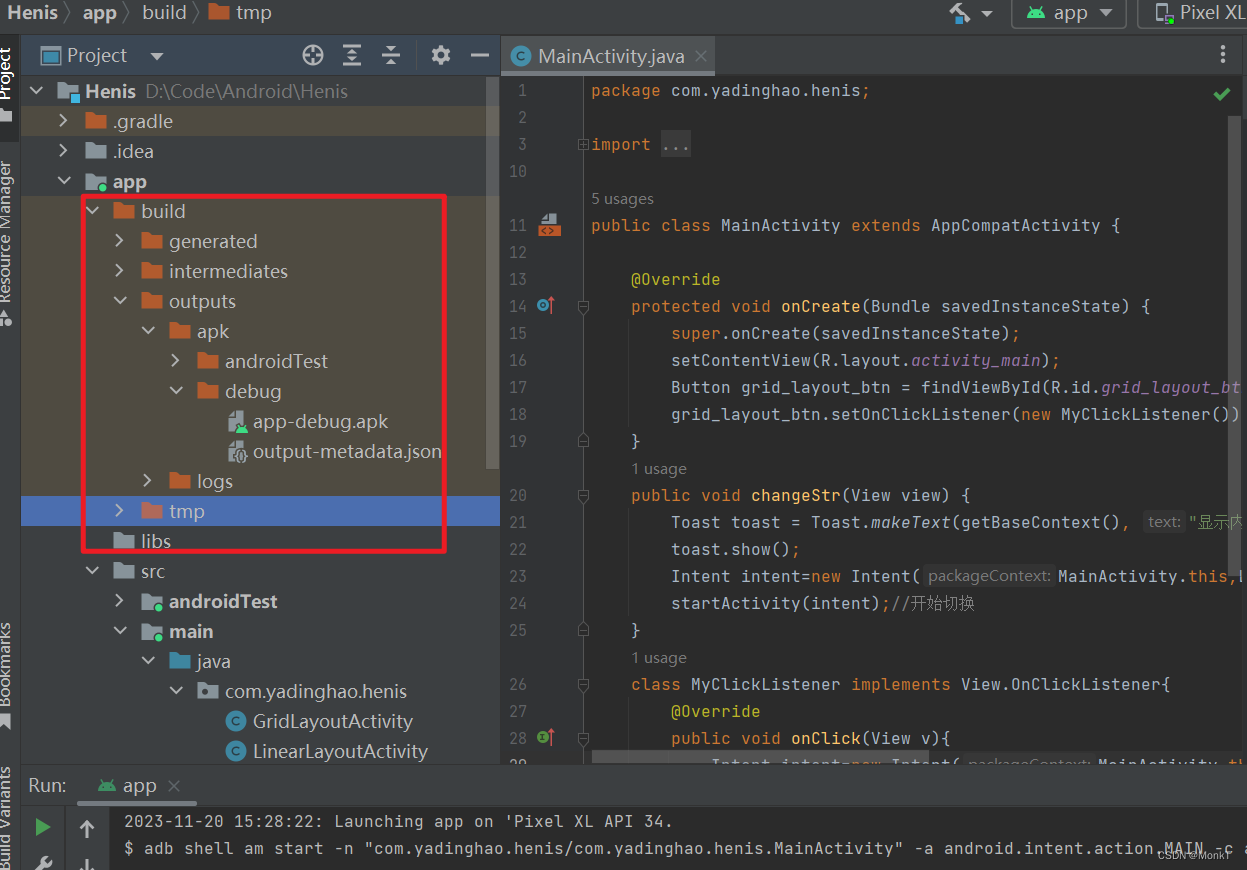Click the green inspections checkmark above the editor
This screenshot has width=1247, height=870.
click(x=1221, y=93)
